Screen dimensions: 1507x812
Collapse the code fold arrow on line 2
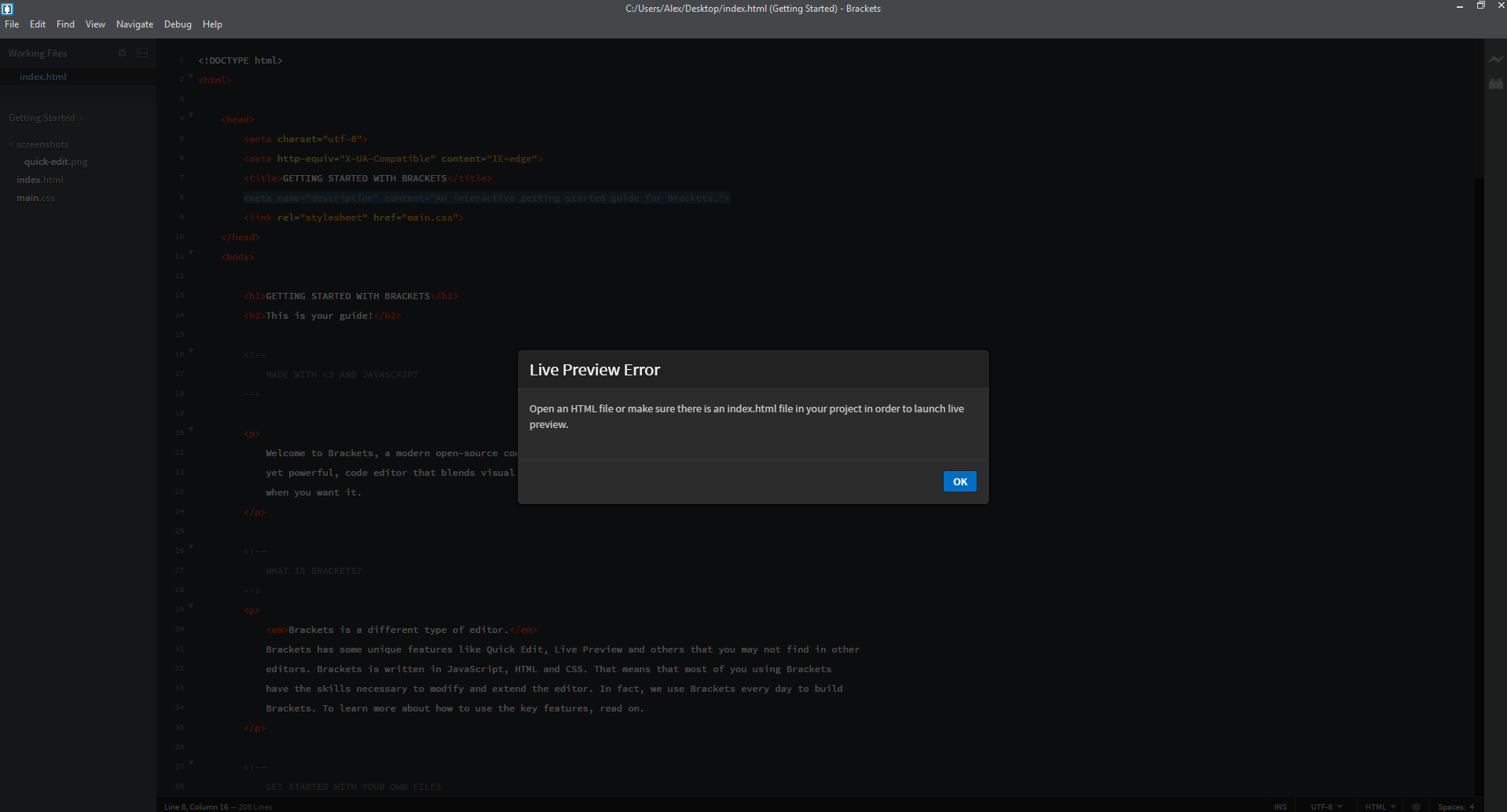190,76
